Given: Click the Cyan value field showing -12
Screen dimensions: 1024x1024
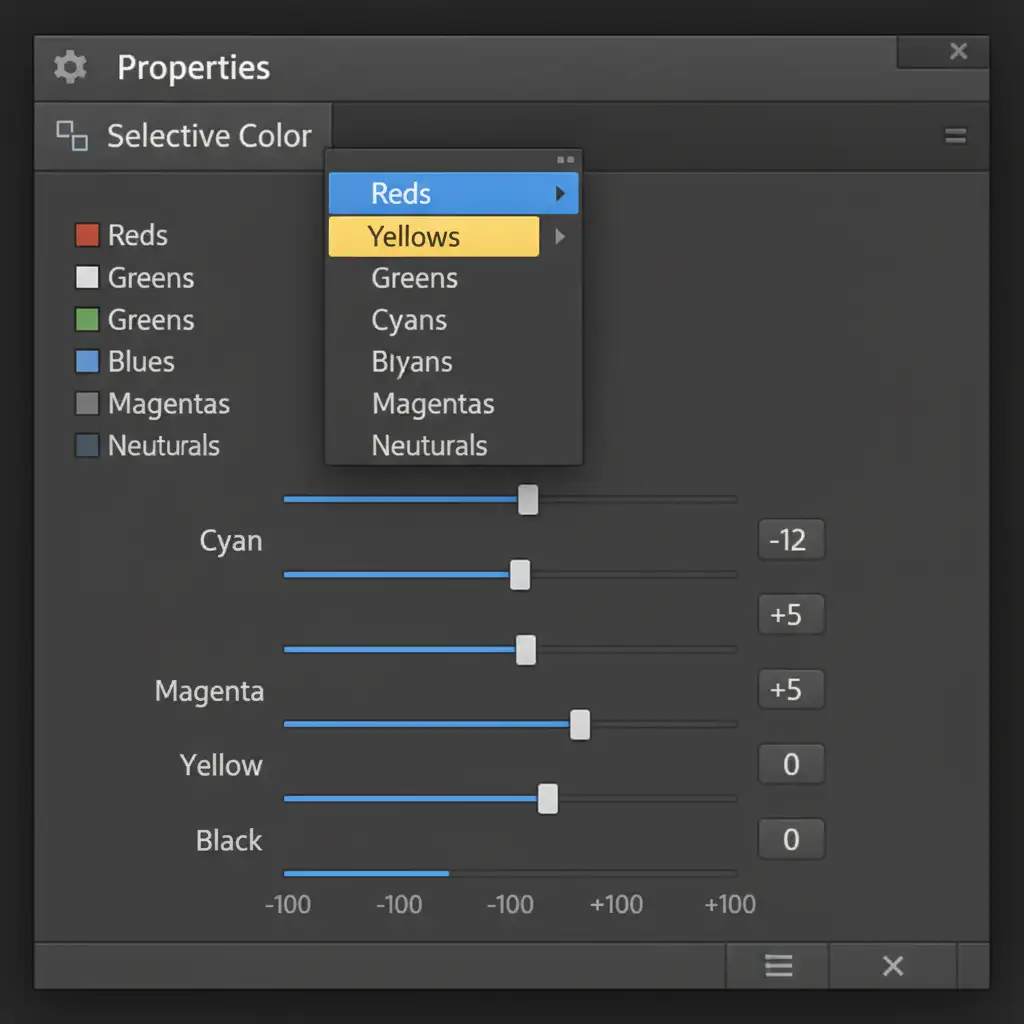Looking at the screenshot, I should coord(791,540).
